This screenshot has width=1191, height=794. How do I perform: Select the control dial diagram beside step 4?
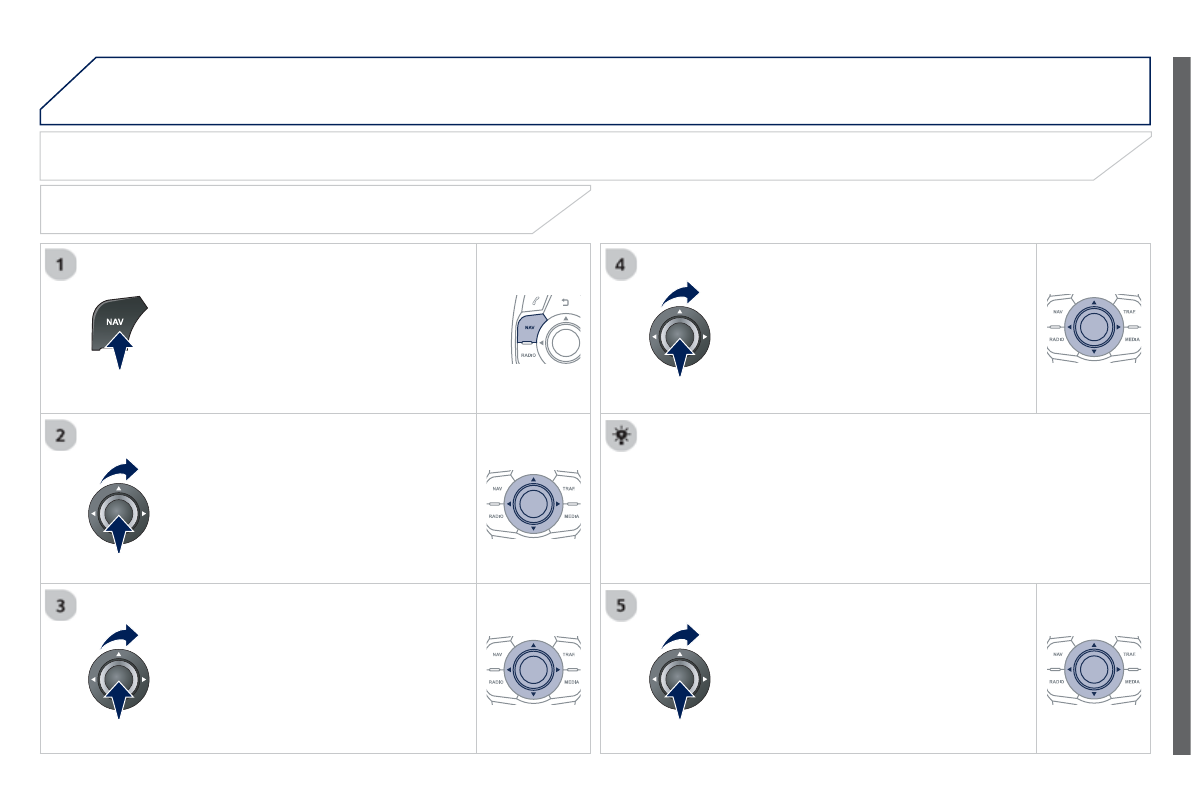pos(1093,327)
